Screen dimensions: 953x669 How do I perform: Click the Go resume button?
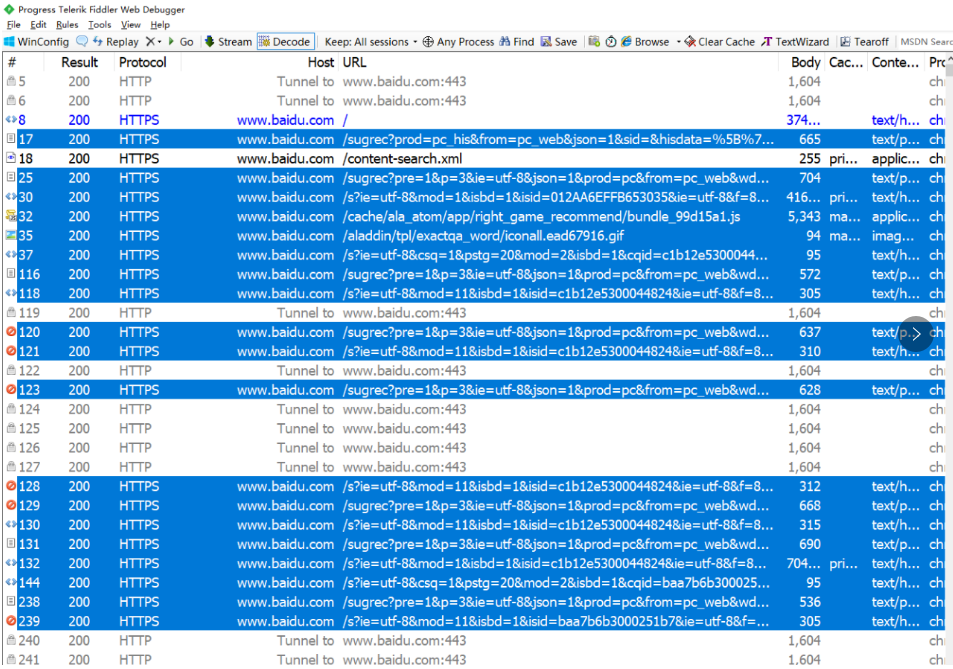pos(181,41)
